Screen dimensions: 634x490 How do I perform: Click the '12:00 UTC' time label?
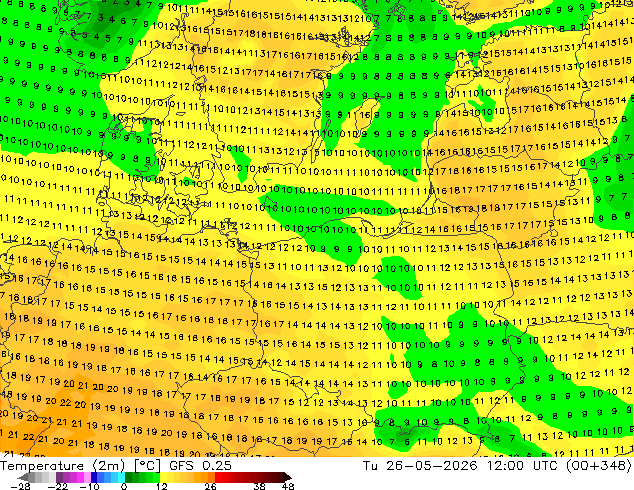(x=522, y=466)
